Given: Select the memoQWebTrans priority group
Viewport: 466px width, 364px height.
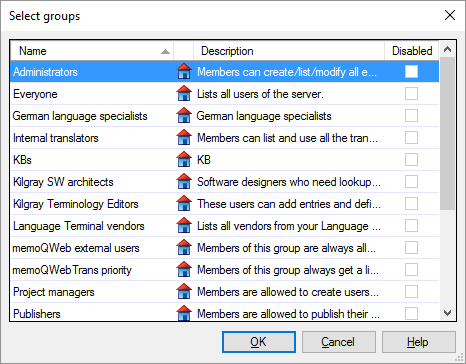Looking at the screenshot, I should pyautogui.click(x=72, y=270).
